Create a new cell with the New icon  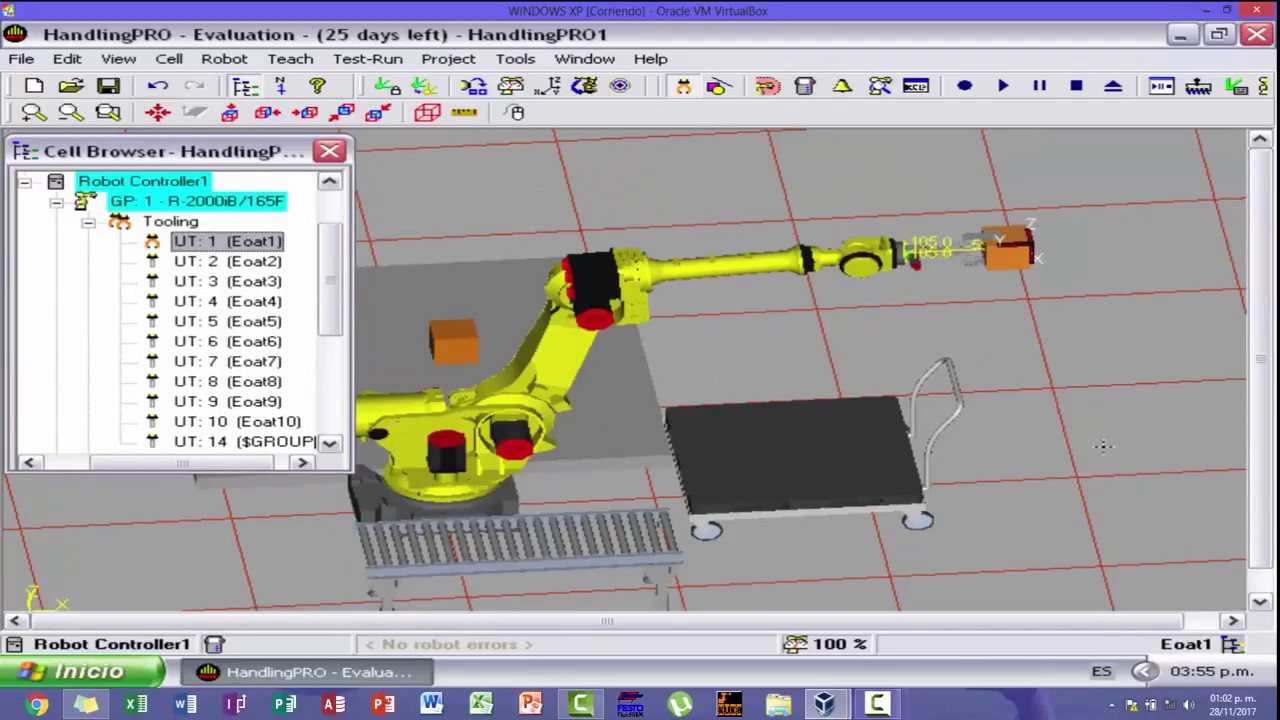(33, 86)
